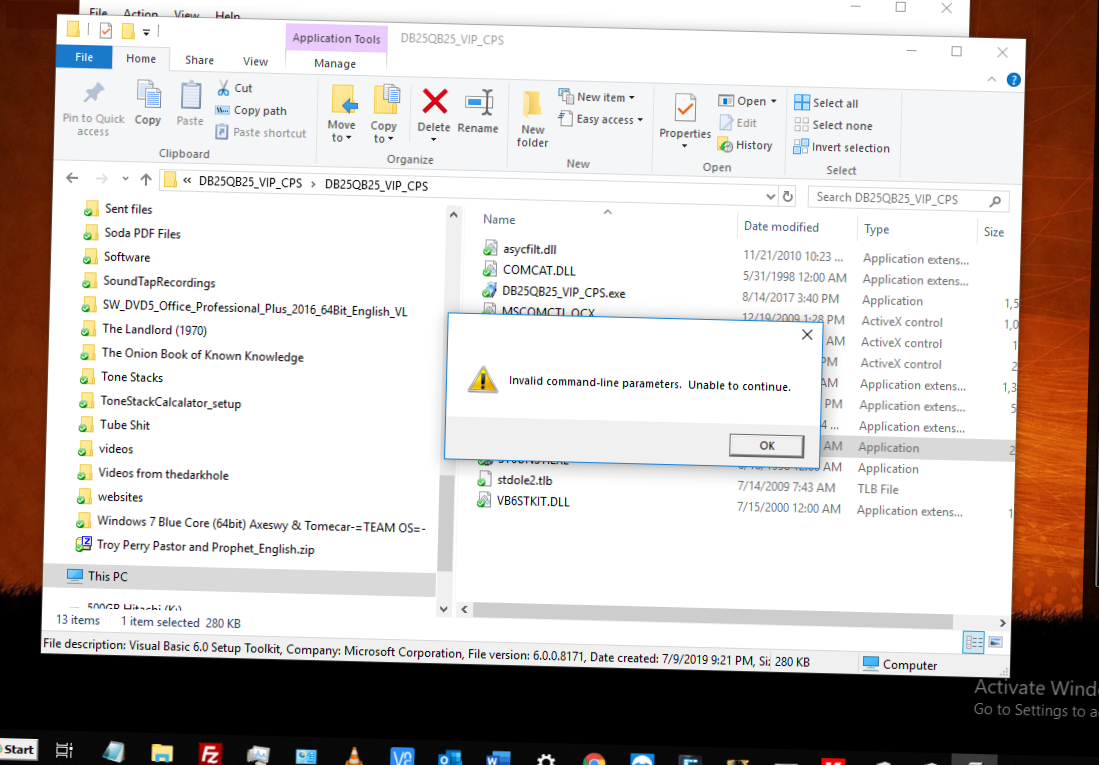Select the VB6STKIT.DLL file
The image size is (1099, 765).
(x=524, y=501)
